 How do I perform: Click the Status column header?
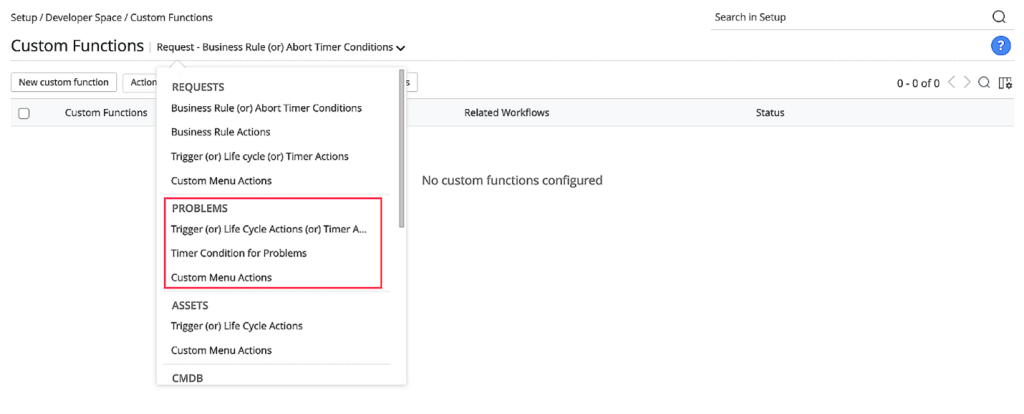770,113
